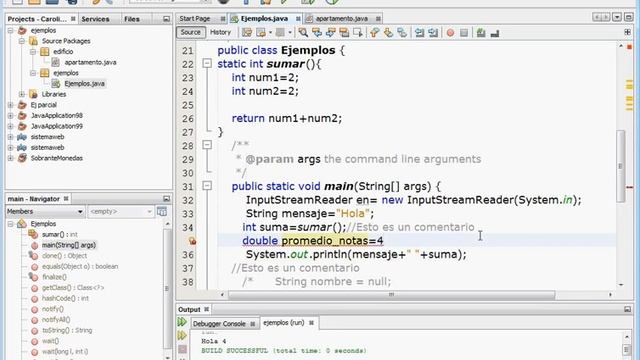Image resolution: width=640 pixels, height=360 pixels.
Task: Click the Uncomment code icon
Action: coord(495,33)
